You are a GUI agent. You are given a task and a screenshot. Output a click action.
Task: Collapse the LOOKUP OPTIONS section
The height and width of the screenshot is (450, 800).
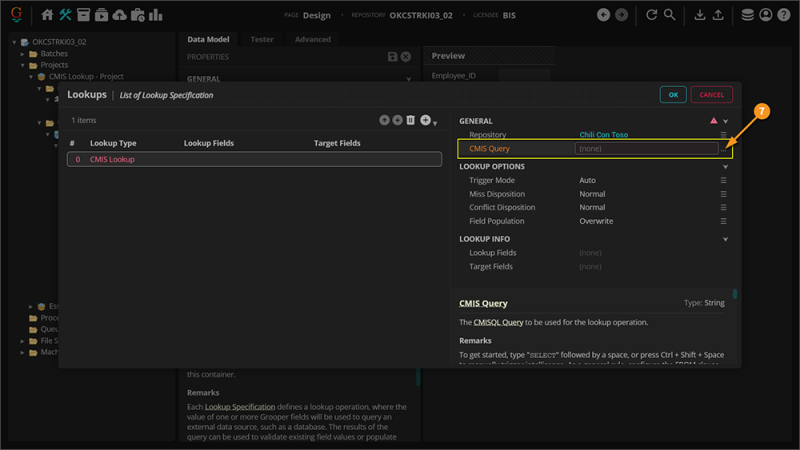725,167
